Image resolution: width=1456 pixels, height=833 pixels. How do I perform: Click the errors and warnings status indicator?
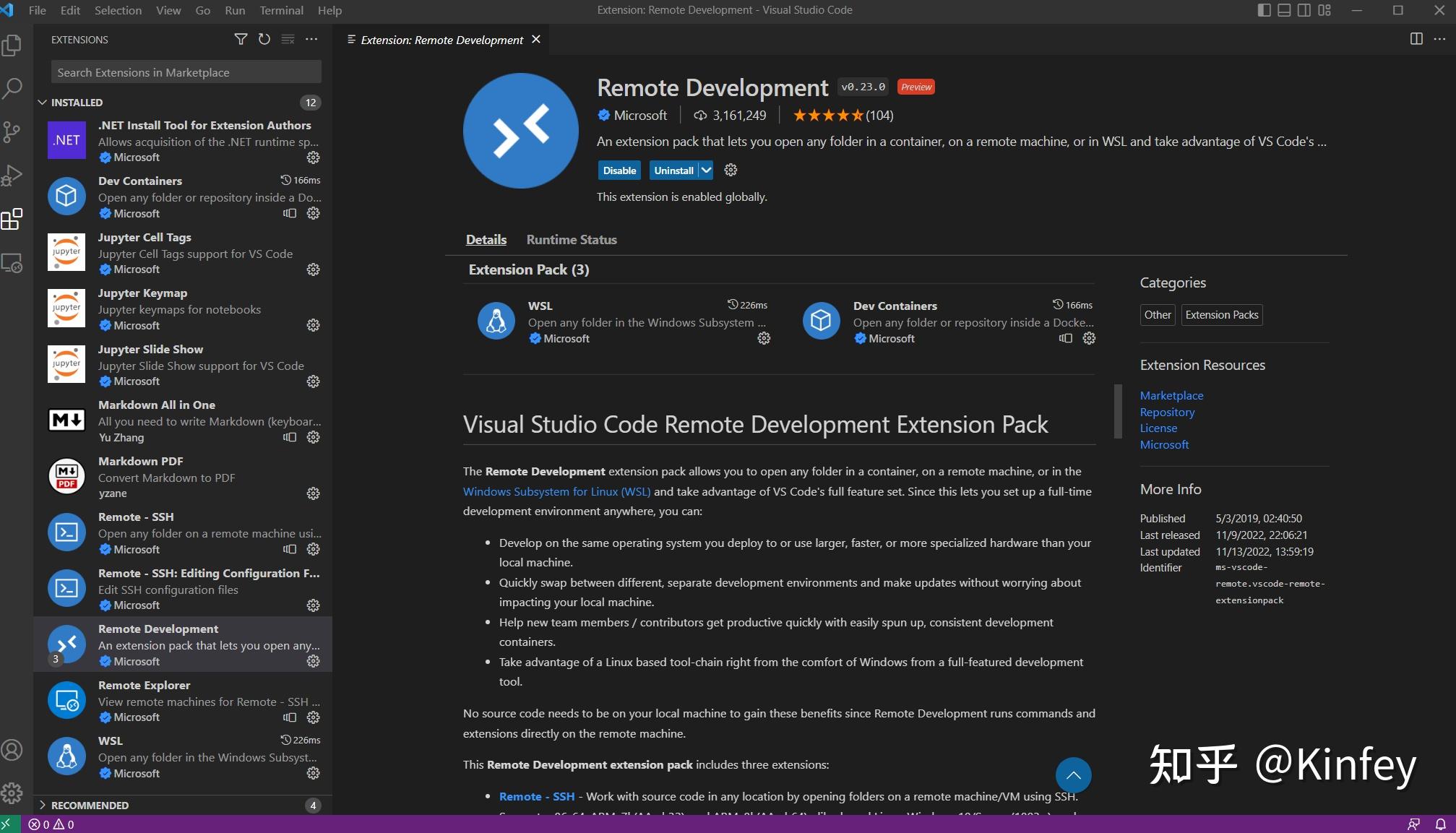click(x=51, y=824)
